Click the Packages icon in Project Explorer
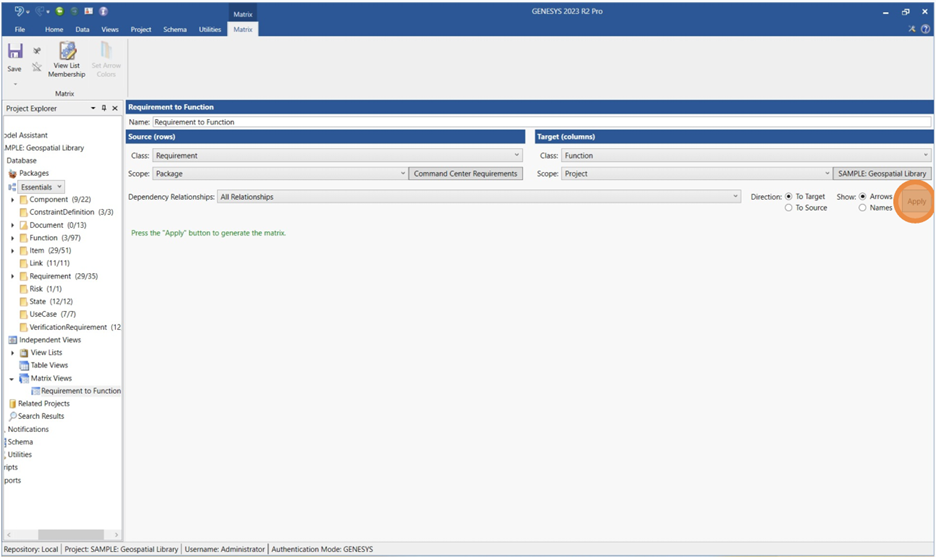 click(x=13, y=173)
